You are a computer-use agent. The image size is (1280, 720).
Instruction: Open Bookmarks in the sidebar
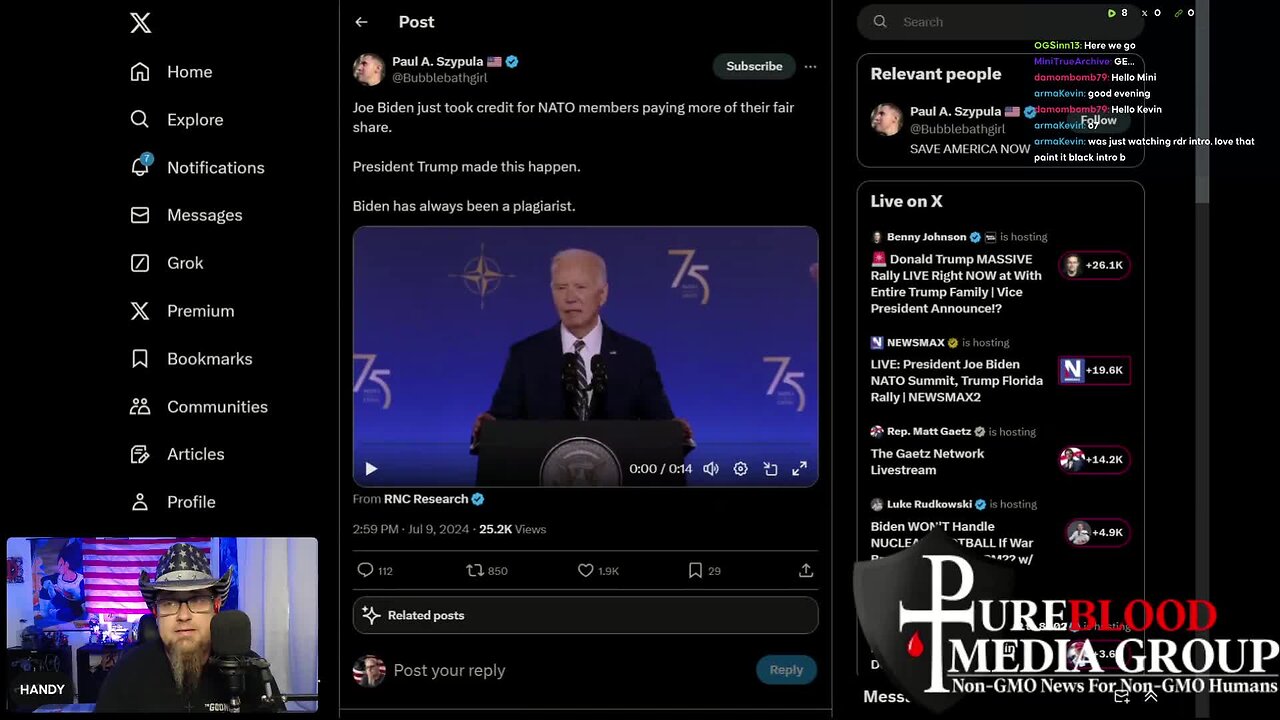click(191, 359)
